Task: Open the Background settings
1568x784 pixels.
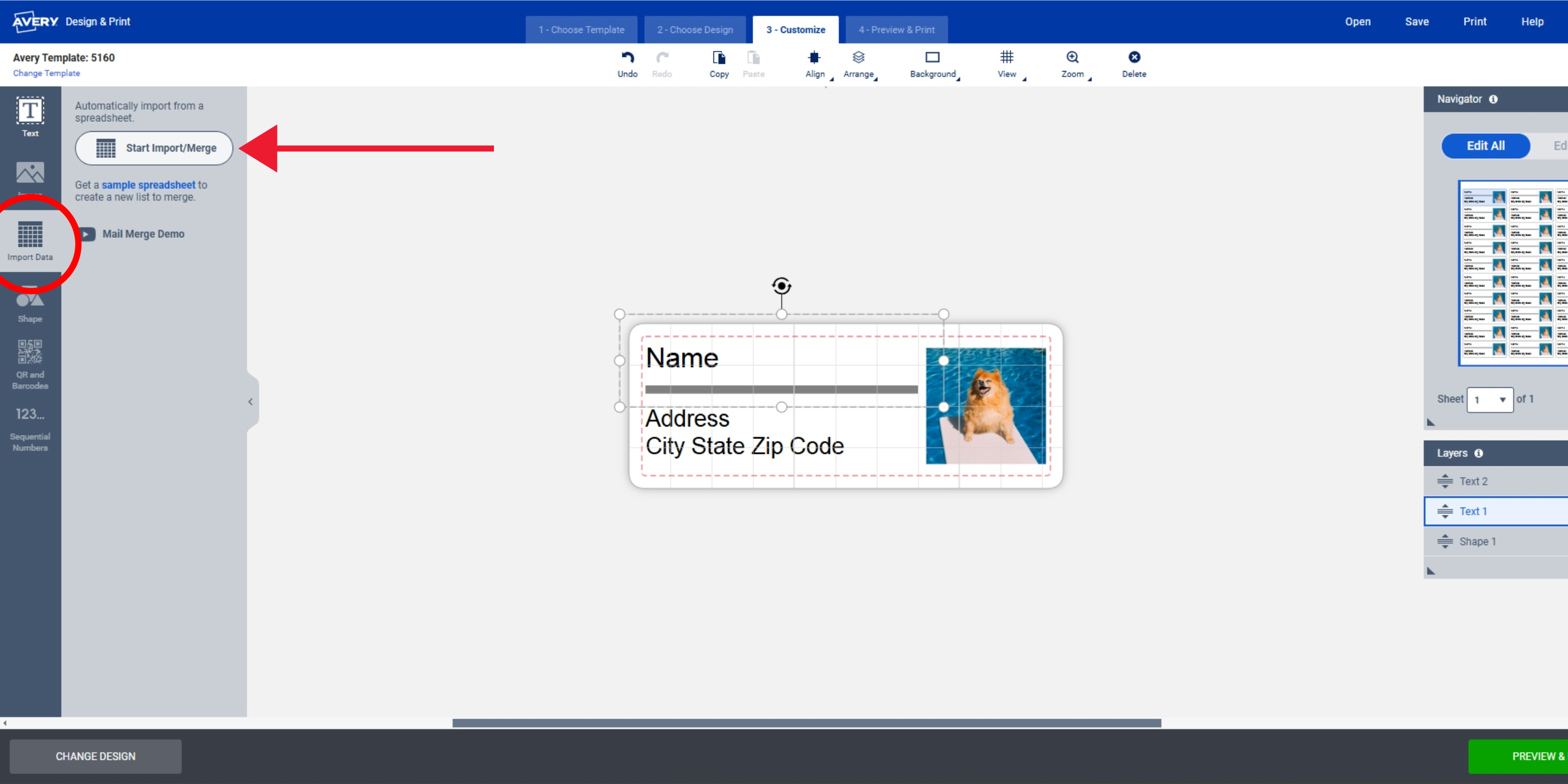Action: (x=932, y=63)
